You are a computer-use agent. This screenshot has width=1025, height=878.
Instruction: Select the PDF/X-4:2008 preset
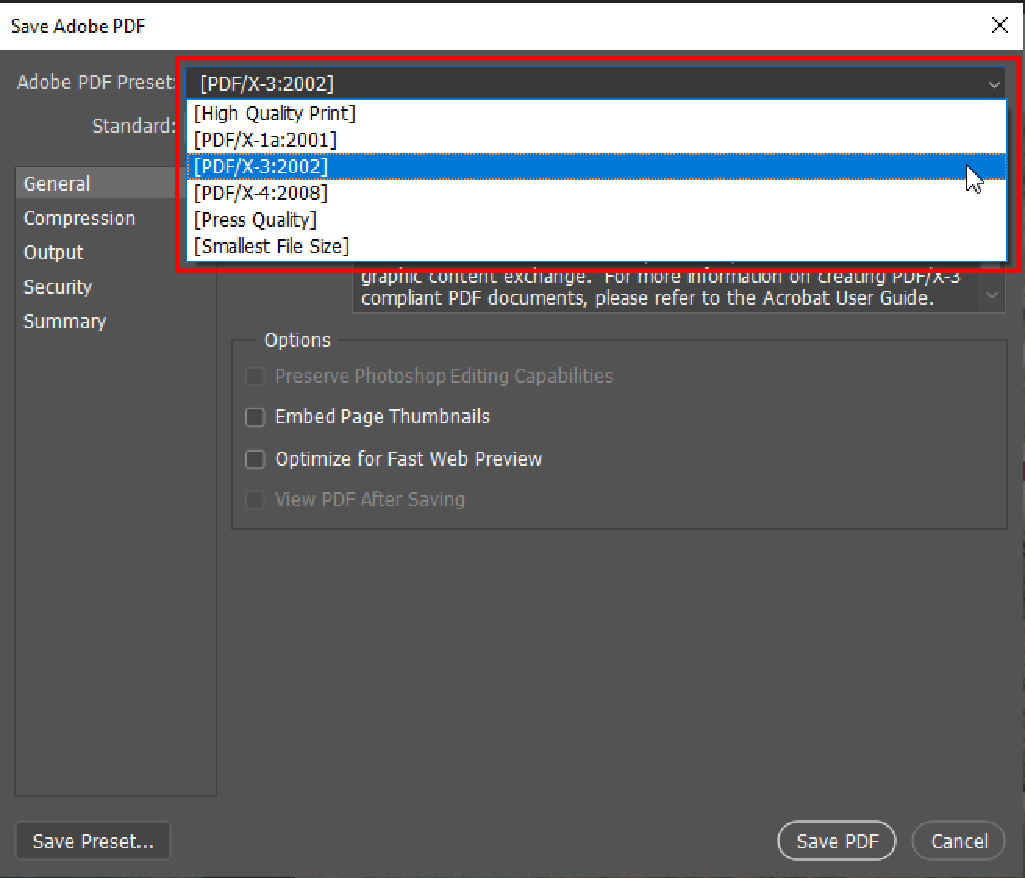pyautogui.click(x=261, y=192)
